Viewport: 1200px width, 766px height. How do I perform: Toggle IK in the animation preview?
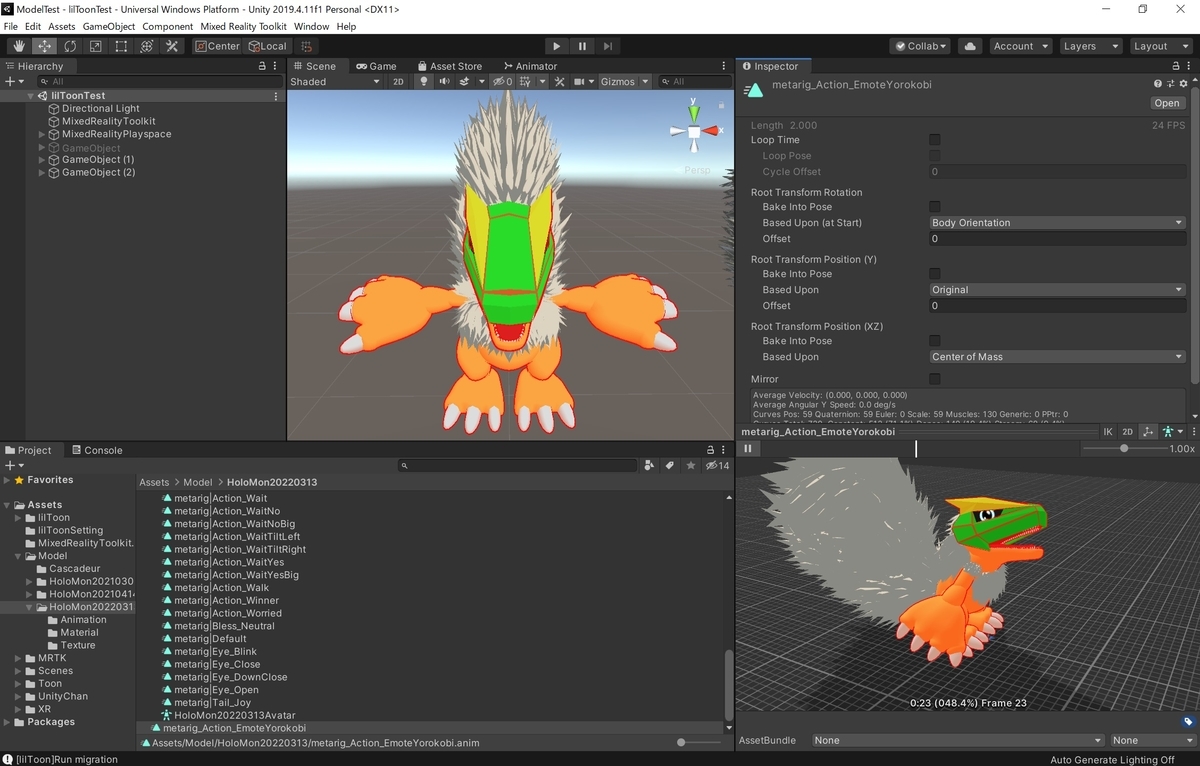tap(1108, 432)
